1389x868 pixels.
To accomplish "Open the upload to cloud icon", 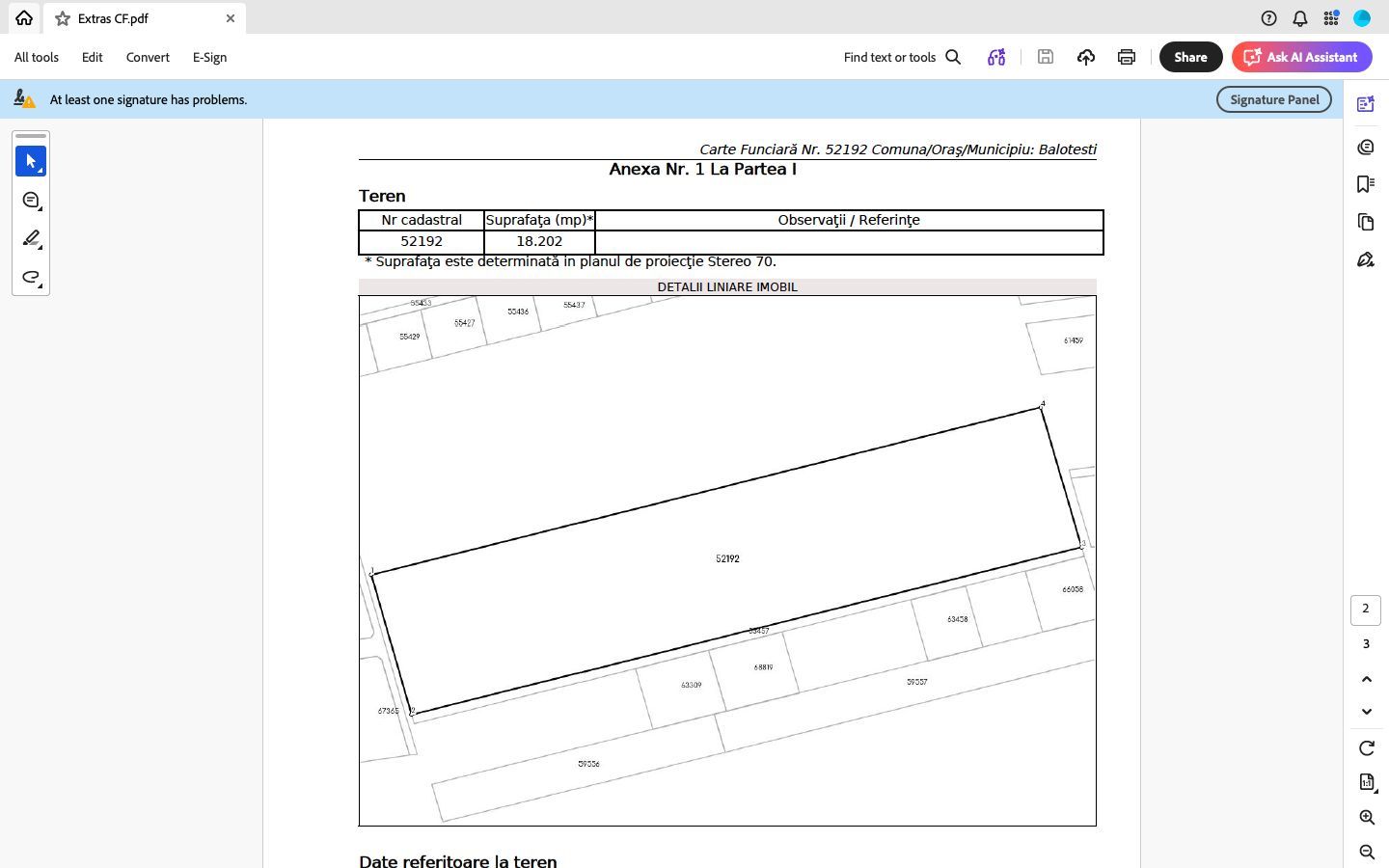I will point(1085,57).
